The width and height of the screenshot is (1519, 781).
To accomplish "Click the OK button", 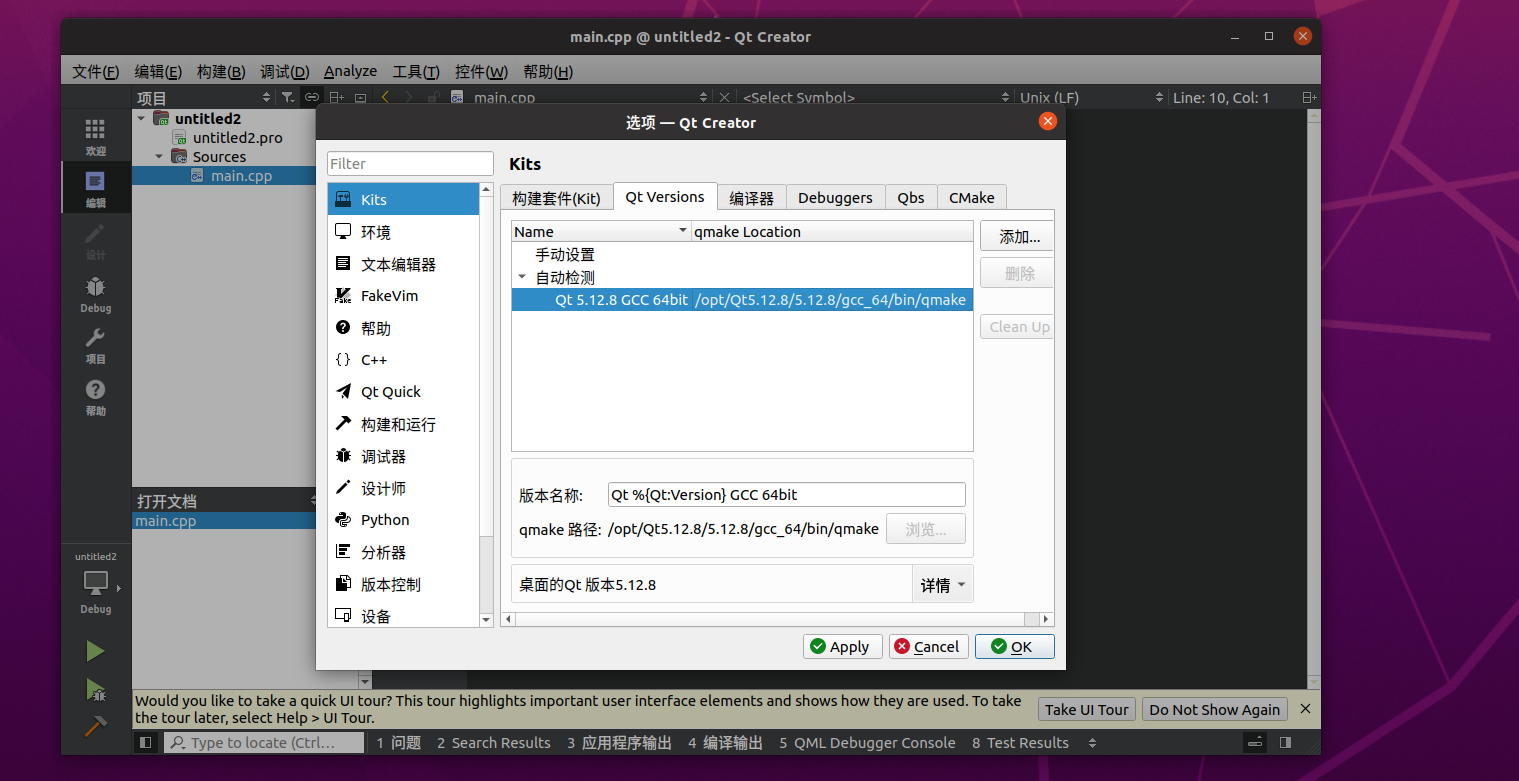I will 1015,647.
